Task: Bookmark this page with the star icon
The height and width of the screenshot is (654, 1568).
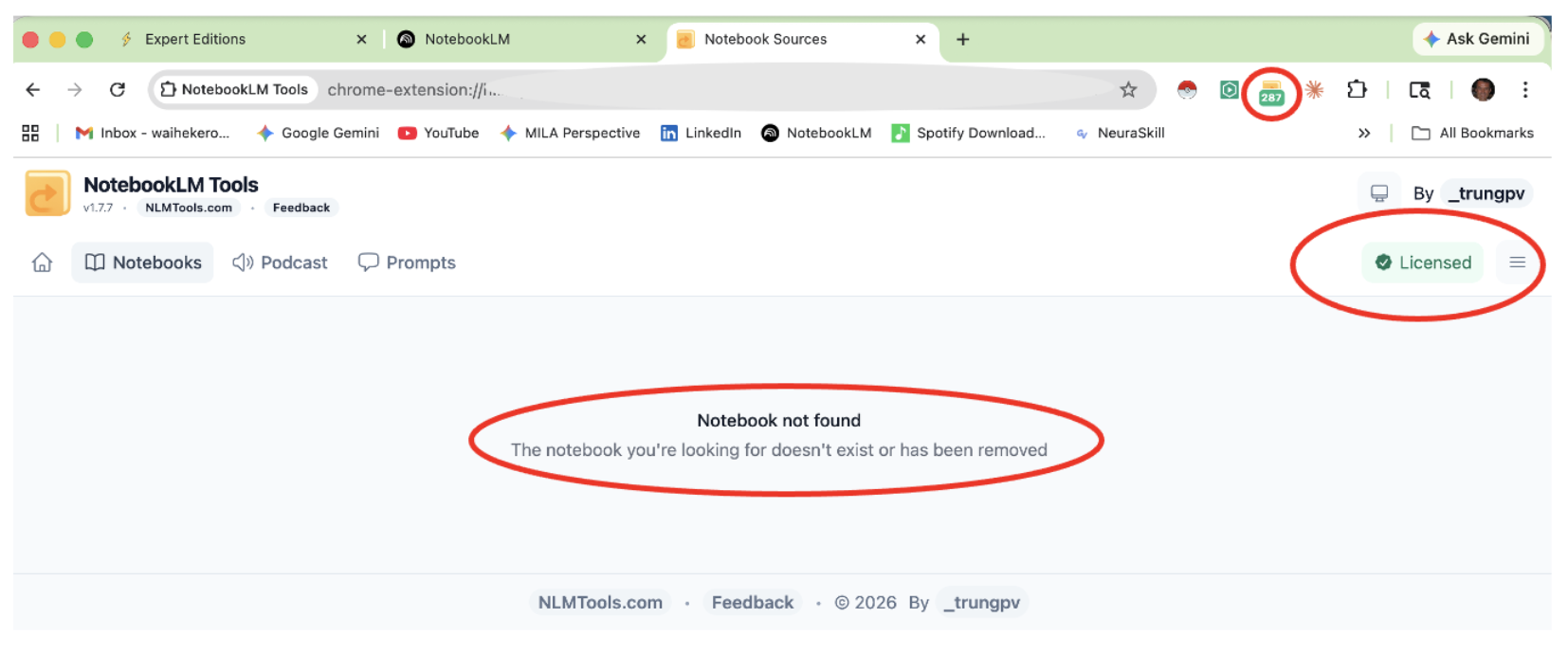Action: pos(1128,90)
